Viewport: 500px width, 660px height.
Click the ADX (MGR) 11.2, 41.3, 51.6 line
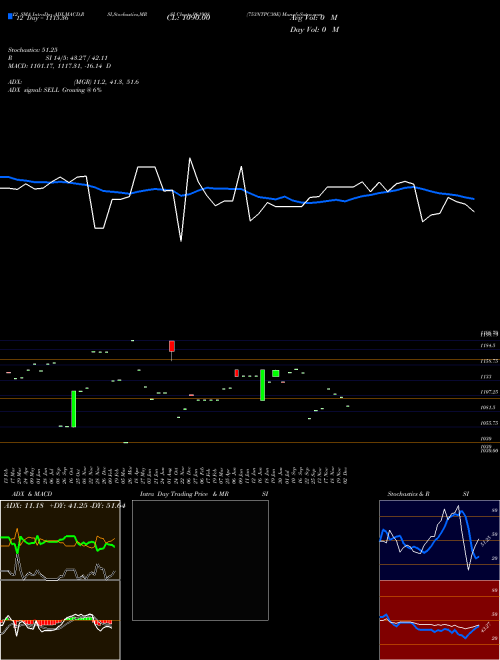tap(73, 82)
